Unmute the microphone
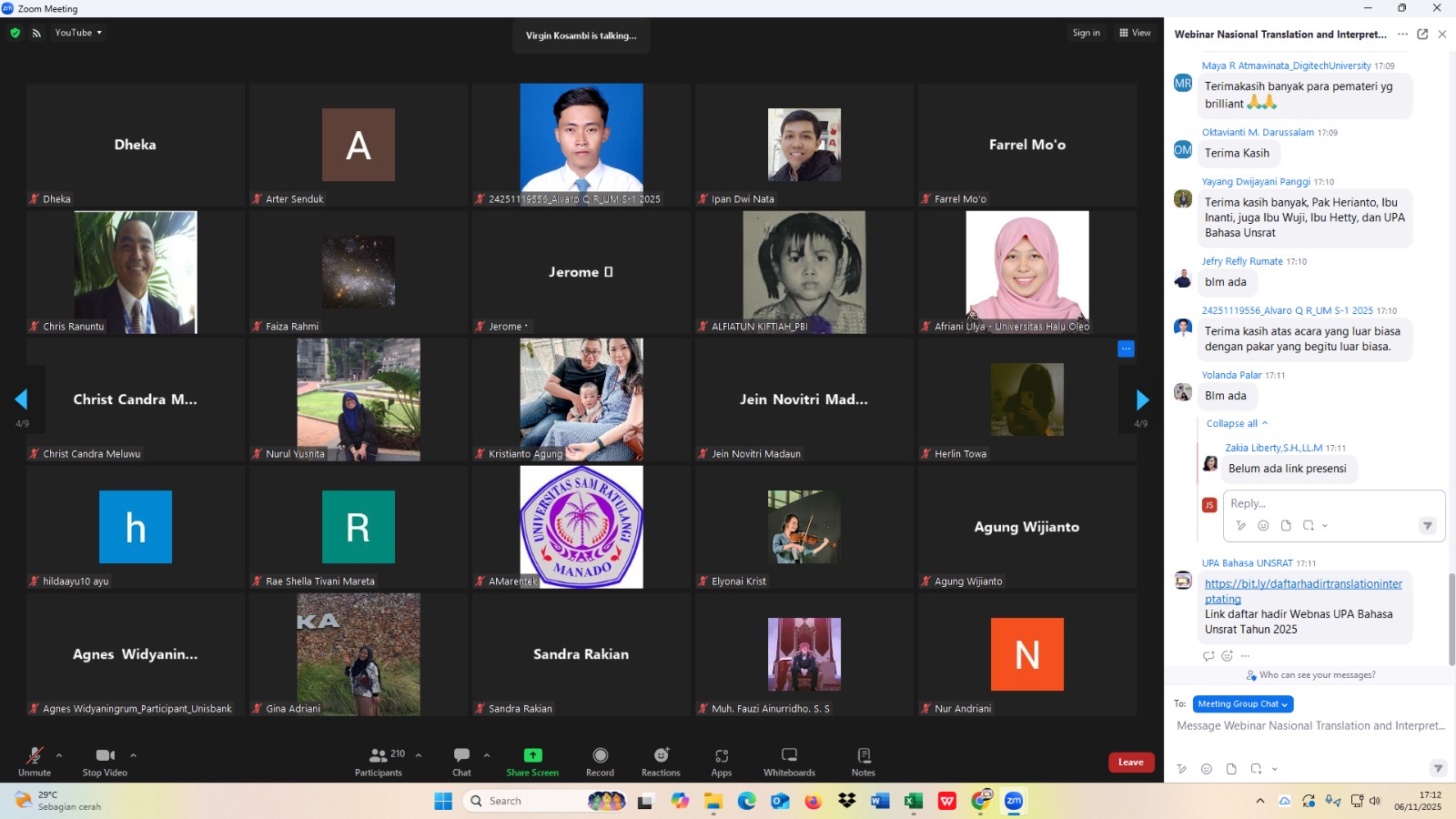 coord(35,761)
